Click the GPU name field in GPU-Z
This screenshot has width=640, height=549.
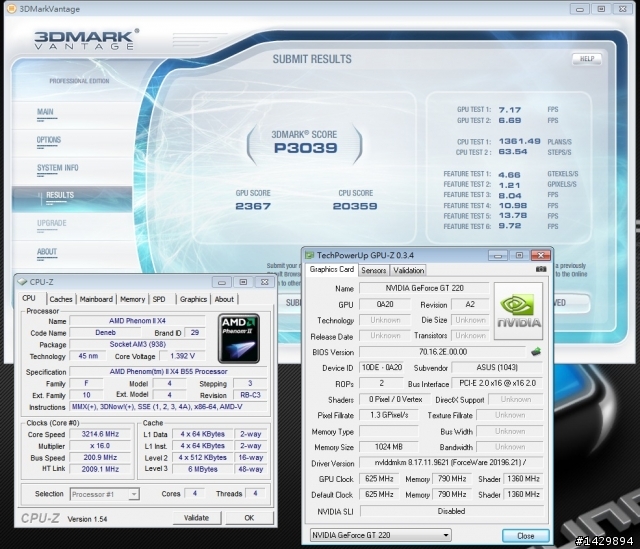(x=424, y=288)
